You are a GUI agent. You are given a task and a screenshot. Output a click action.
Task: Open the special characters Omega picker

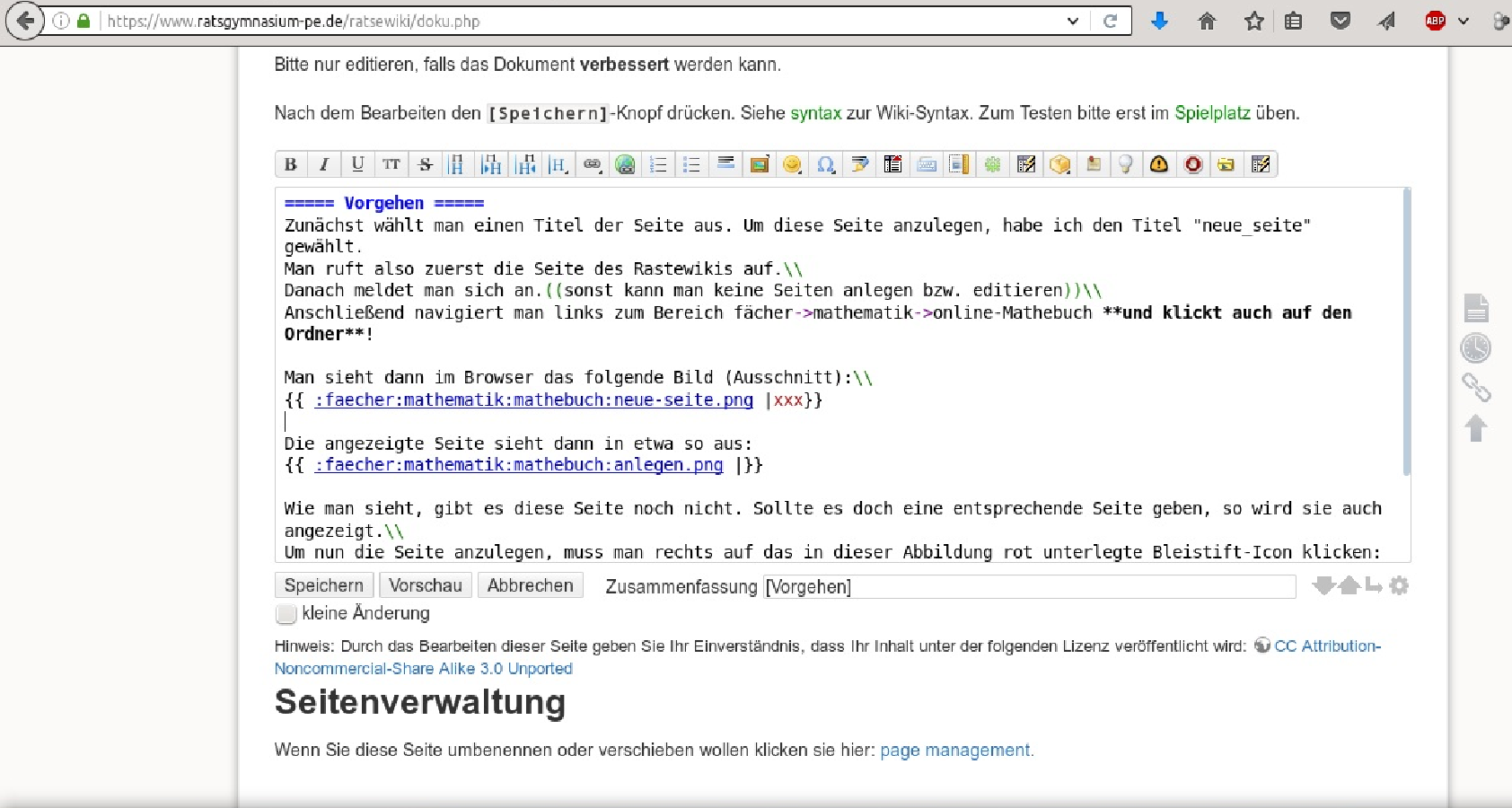tap(825, 164)
